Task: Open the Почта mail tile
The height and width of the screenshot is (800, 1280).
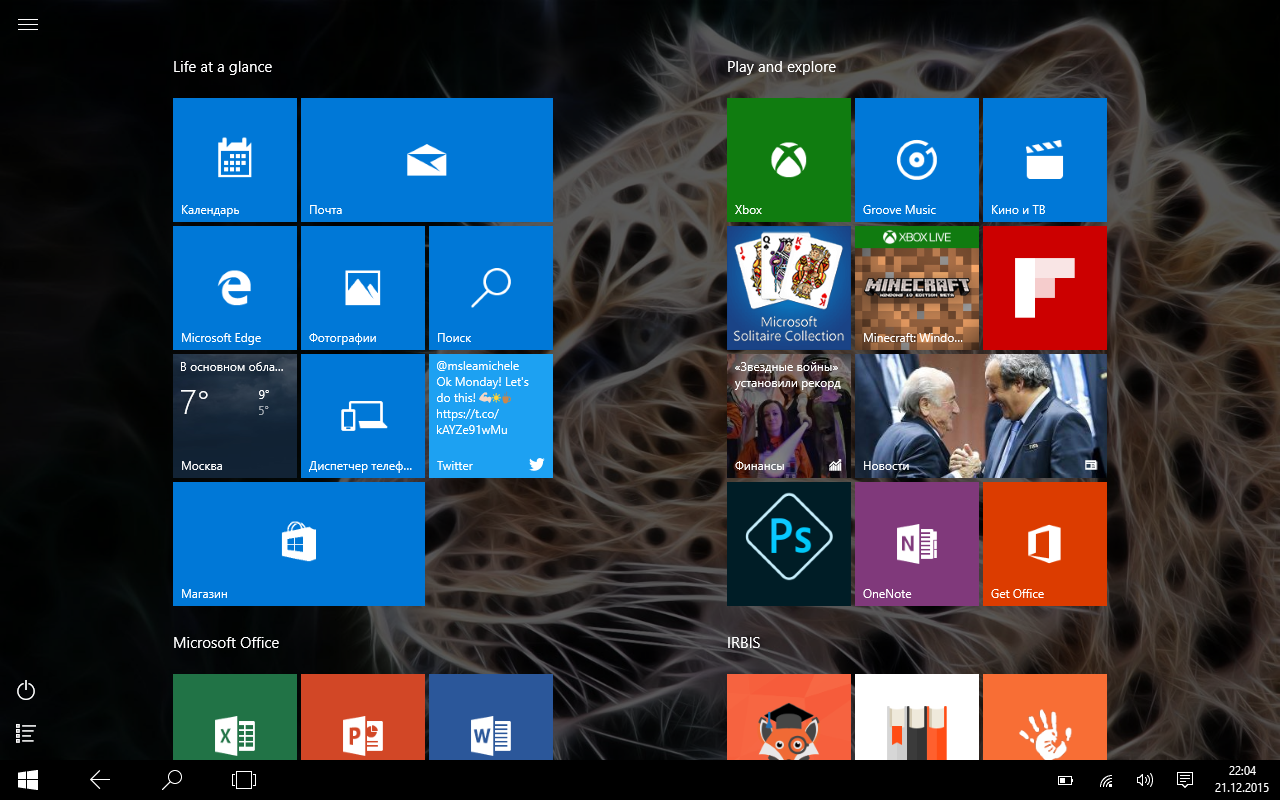Action: pyautogui.click(x=427, y=159)
